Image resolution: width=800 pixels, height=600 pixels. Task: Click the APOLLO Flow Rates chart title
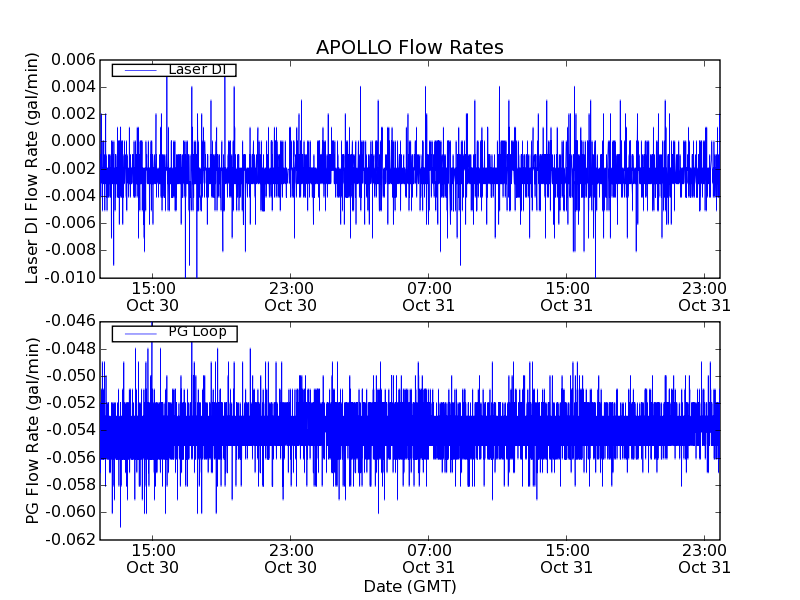(409, 47)
